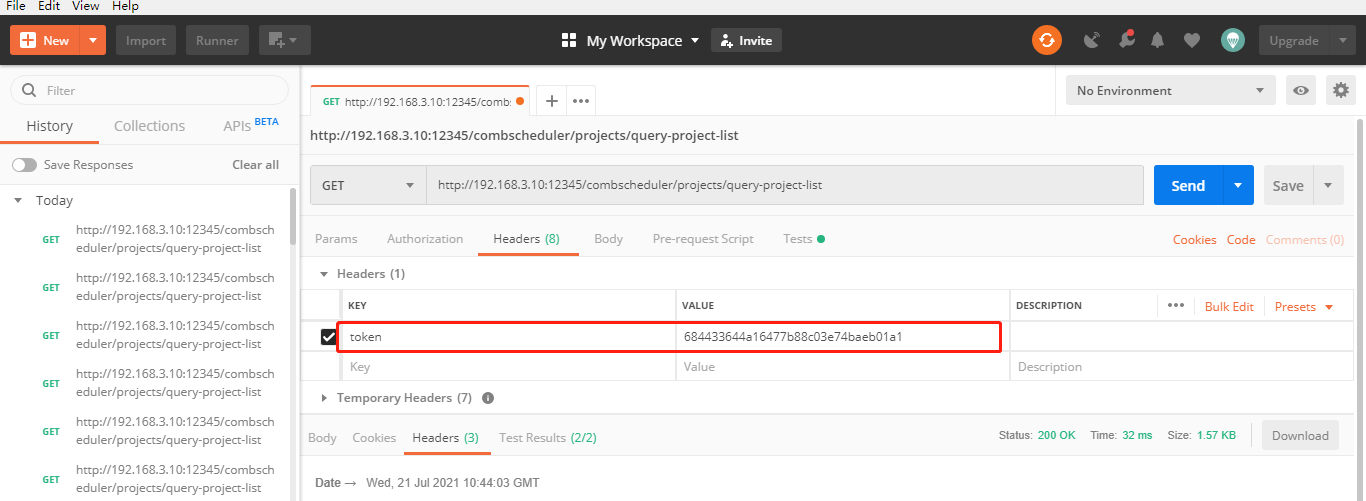Click the sync status icon
1366x501 pixels.
1047,40
